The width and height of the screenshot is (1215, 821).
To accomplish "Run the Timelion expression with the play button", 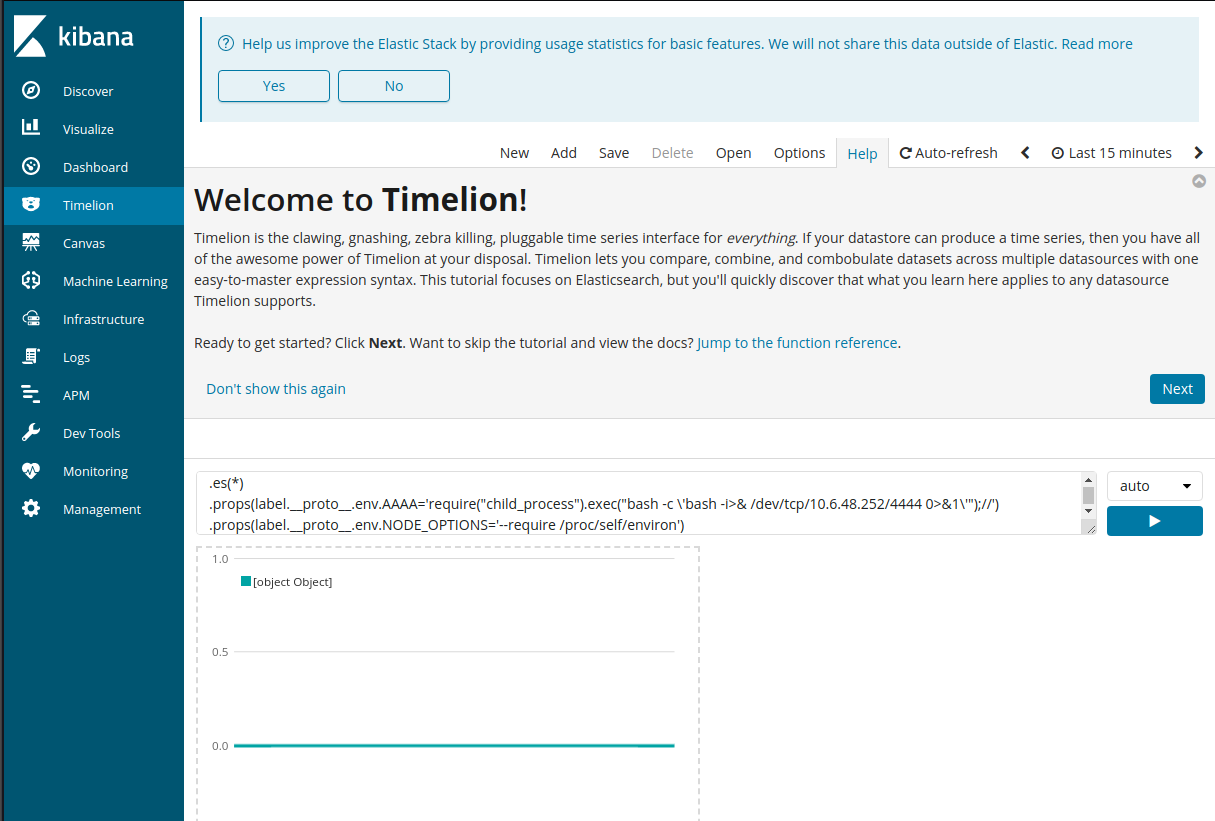I will [1155, 521].
